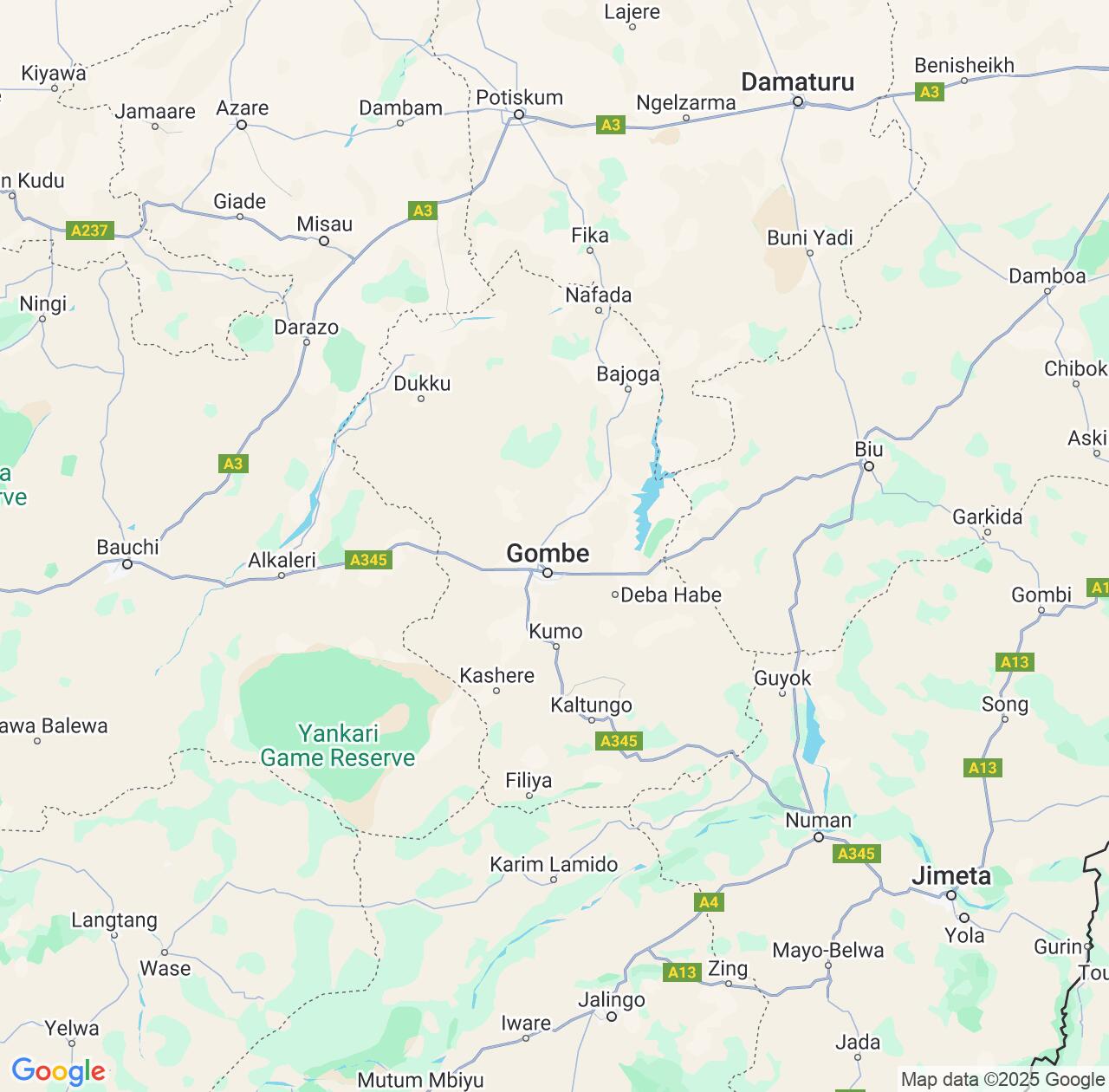Viewport: 1109px width, 1092px height.
Task: Click the Jalingo city marker
Action: click(x=612, y=1017)
